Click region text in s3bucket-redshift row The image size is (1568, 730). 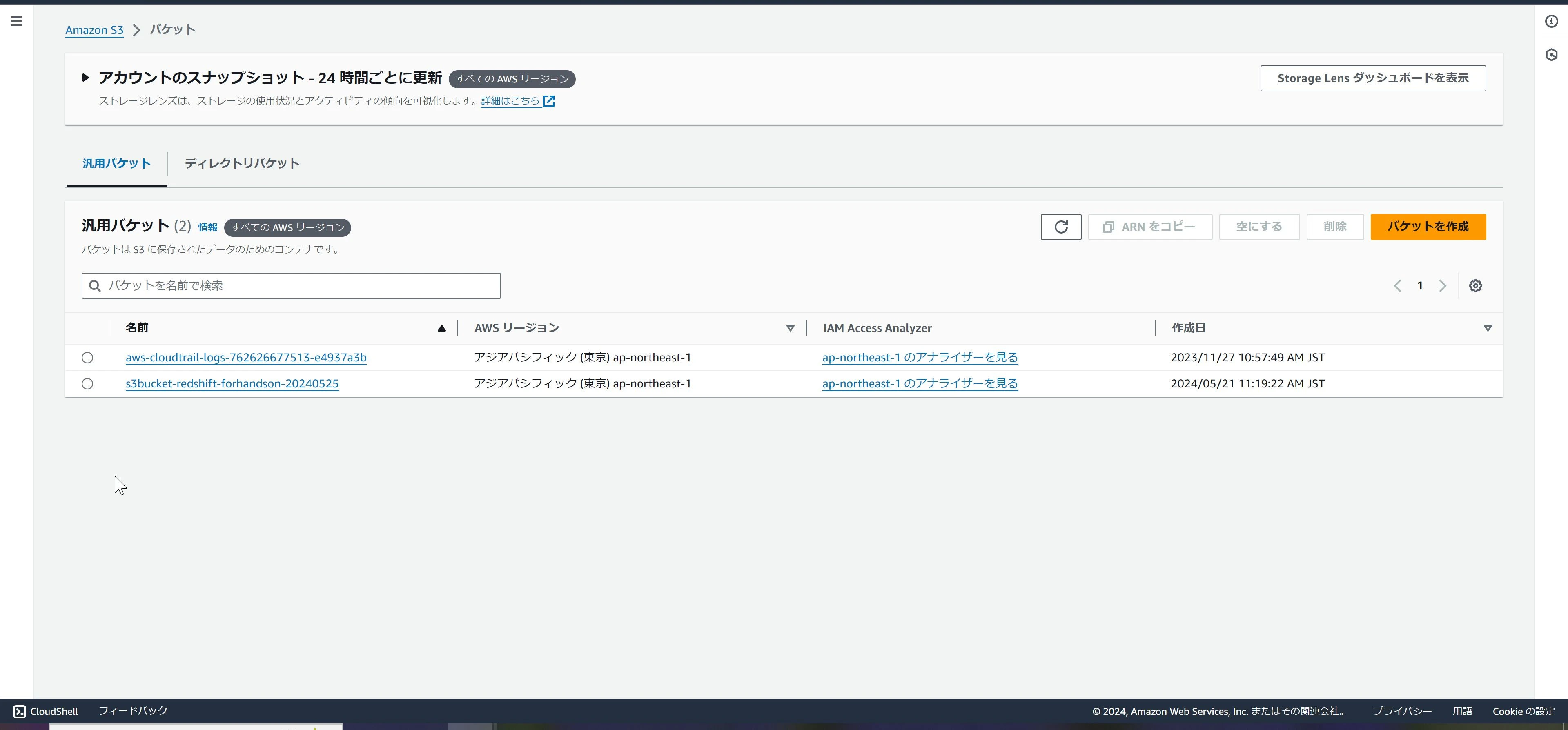pyautogui.click(x=583, y=384)
